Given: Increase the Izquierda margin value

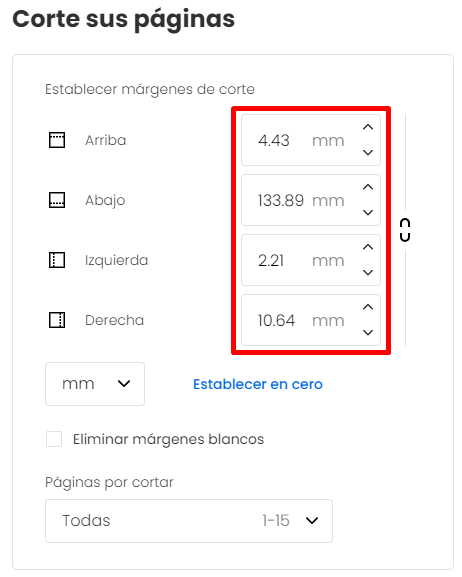Looking at the screenshot, I should click(x=368, y=247).
